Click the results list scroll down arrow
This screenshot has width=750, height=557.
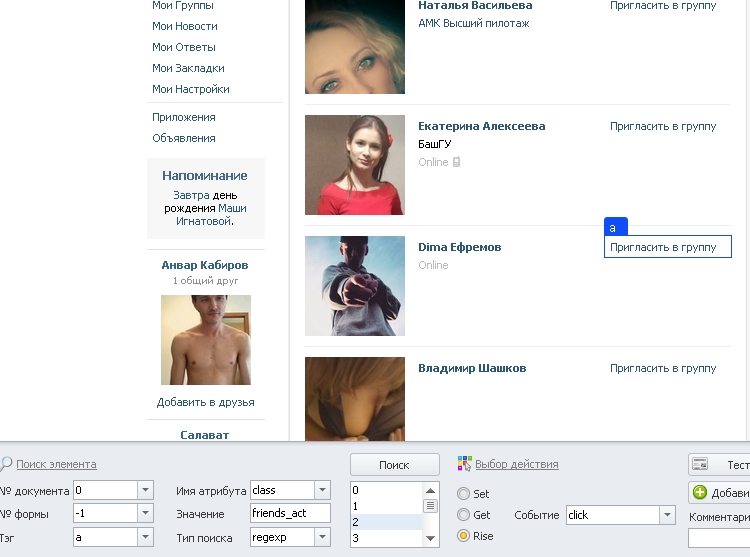coord(430,538)
